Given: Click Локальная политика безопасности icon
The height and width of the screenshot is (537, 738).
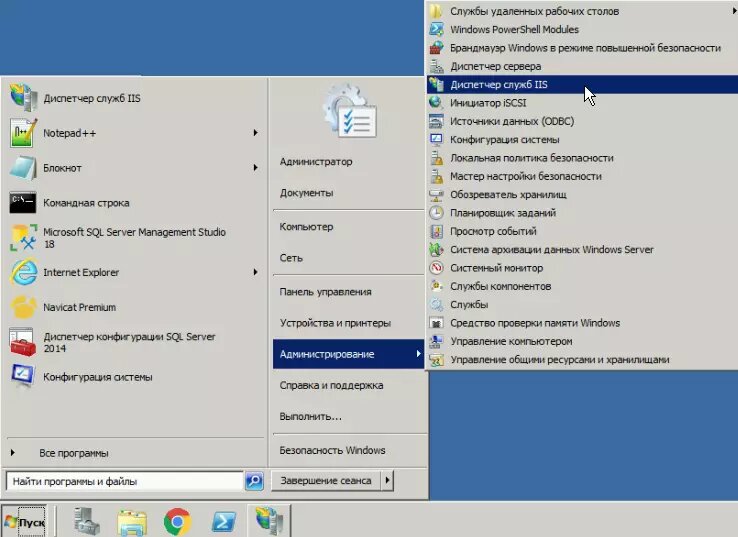Looking at the screenshot, I should [x=436, y=158].
